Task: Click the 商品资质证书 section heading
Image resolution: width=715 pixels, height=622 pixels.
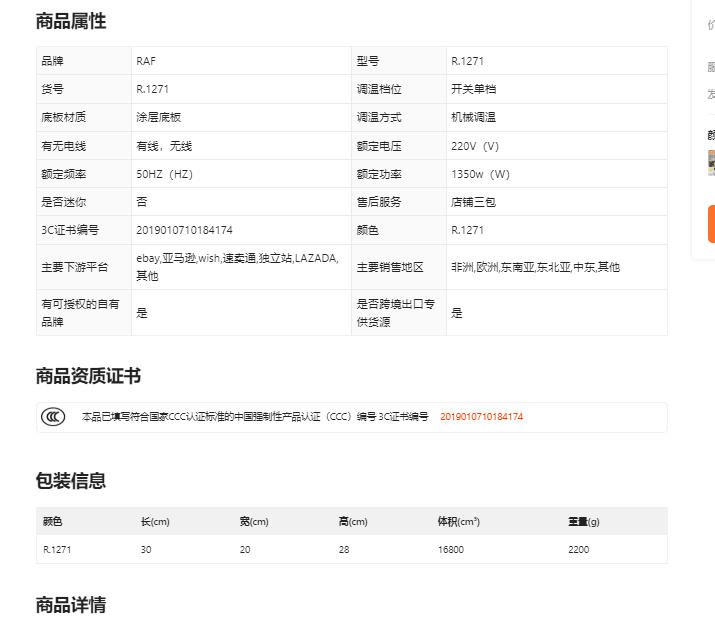Action: 88,376
